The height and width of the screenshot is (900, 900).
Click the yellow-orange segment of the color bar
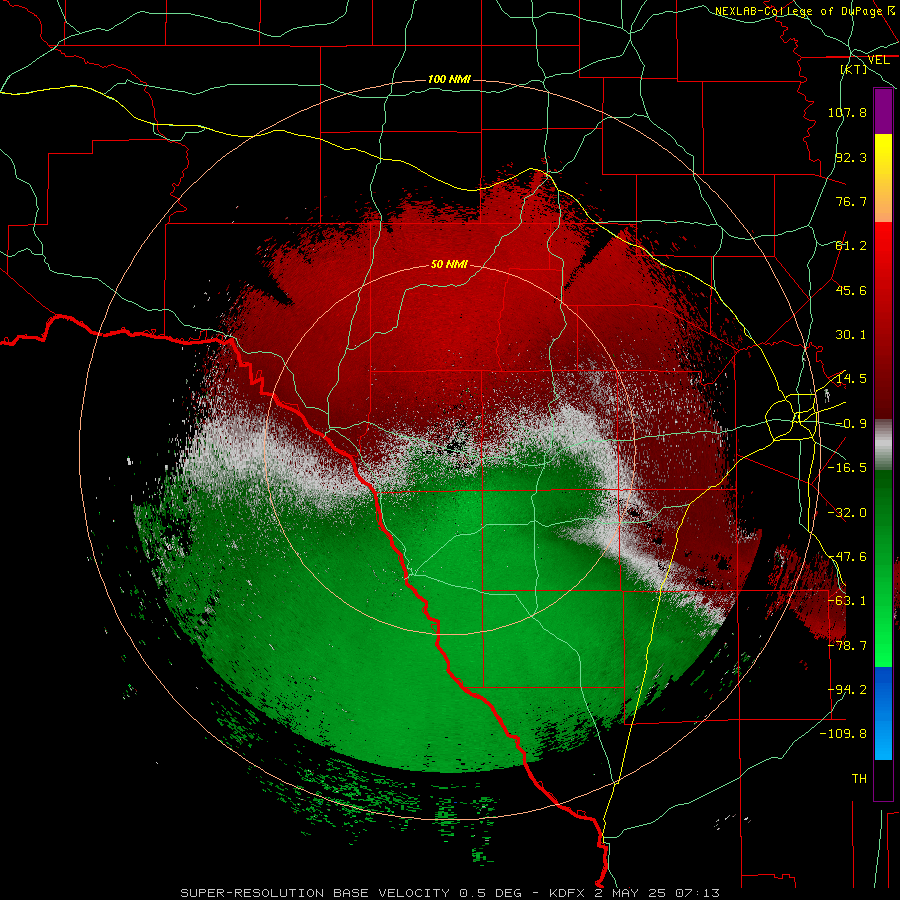pos(883,178)
